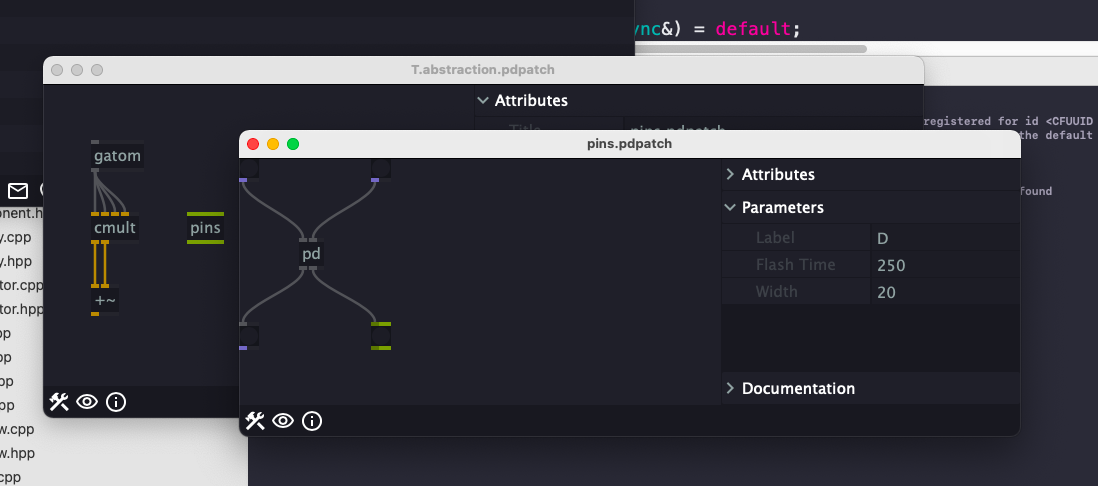Click the T.abstraction.pdpatch title bar text

(x=483, y=70)
